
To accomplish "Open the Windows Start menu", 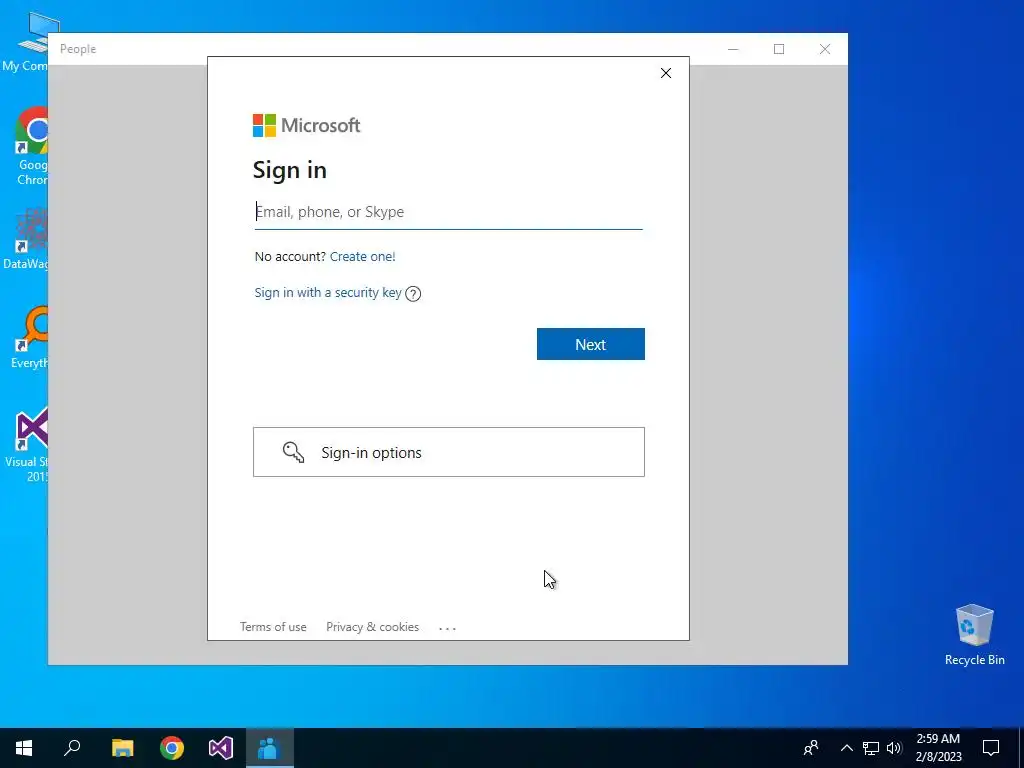I will pos(24,748).
